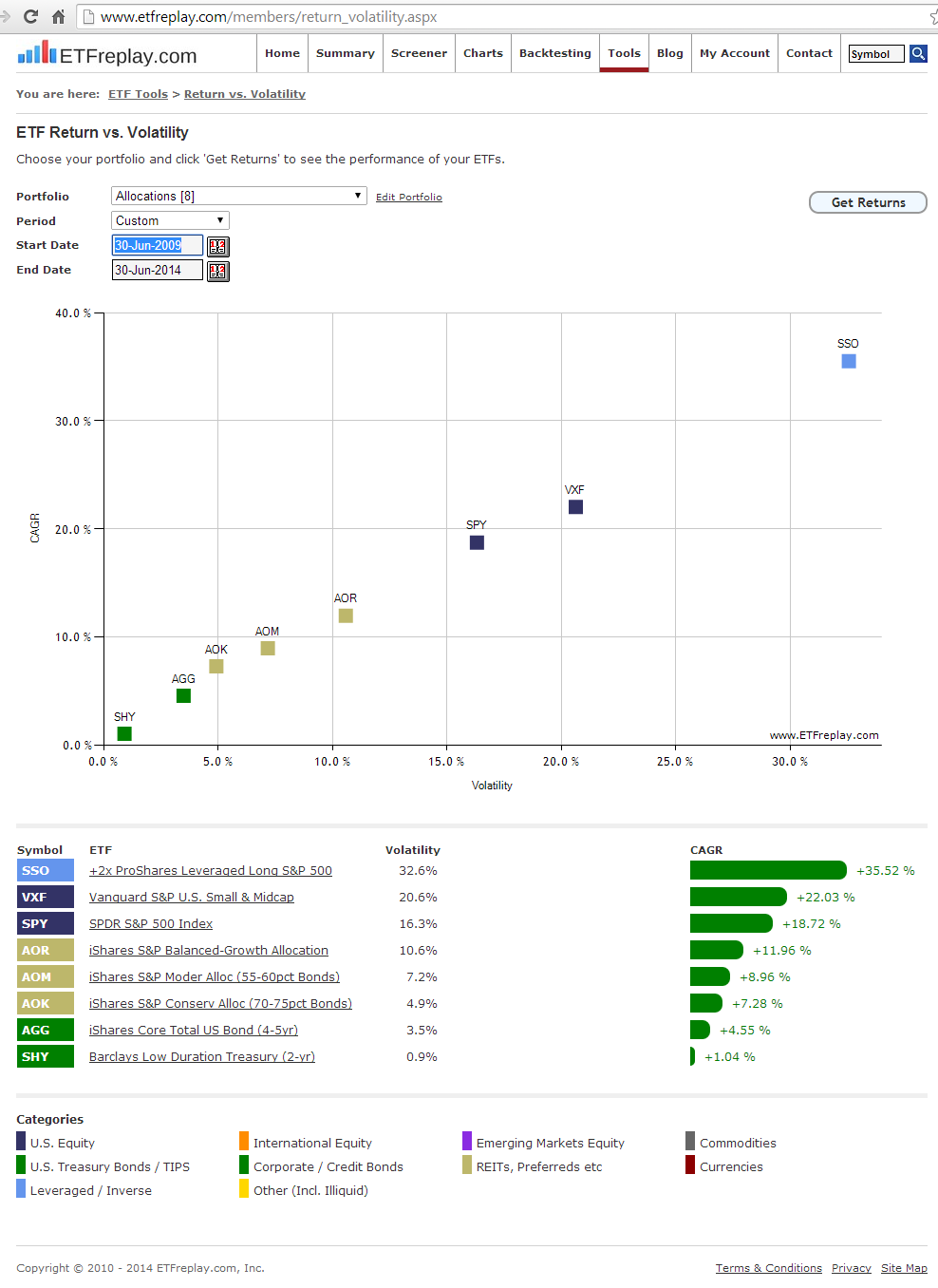
Task: Click the Currencies category swatch
Action: point(690,1165)
